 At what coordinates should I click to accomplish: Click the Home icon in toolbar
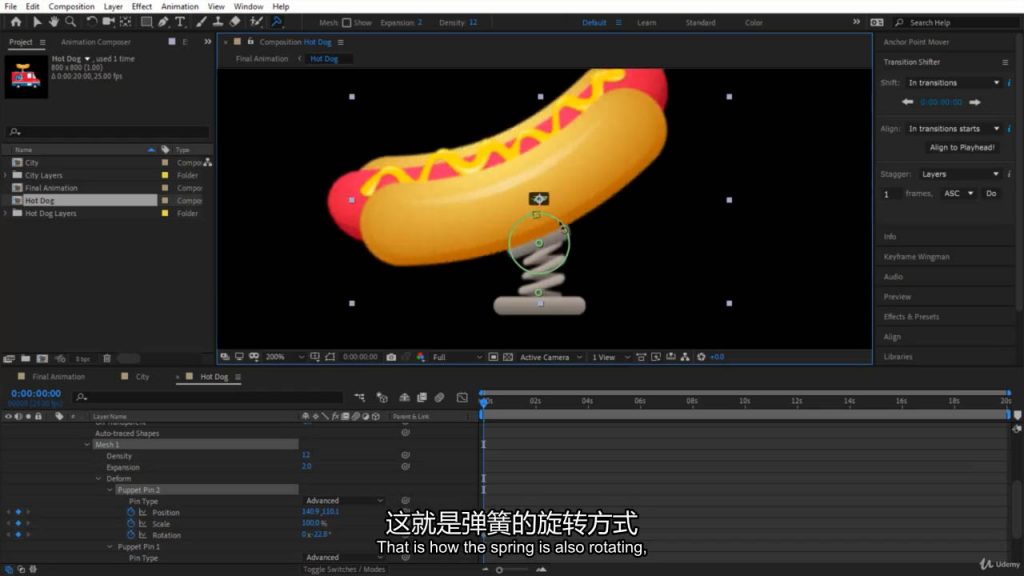[15, 21]
